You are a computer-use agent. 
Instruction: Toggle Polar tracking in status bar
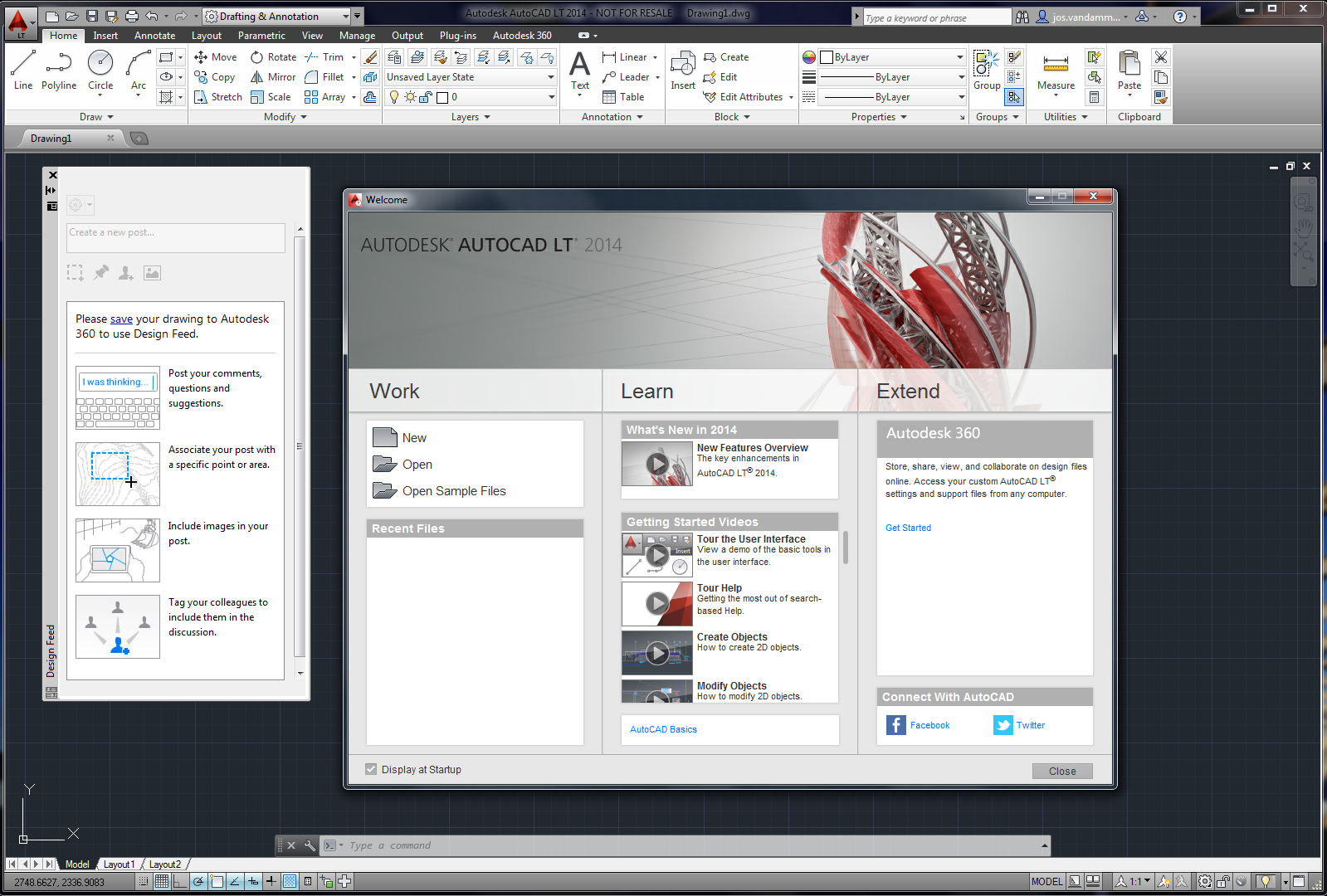click(x=198, y=881)
